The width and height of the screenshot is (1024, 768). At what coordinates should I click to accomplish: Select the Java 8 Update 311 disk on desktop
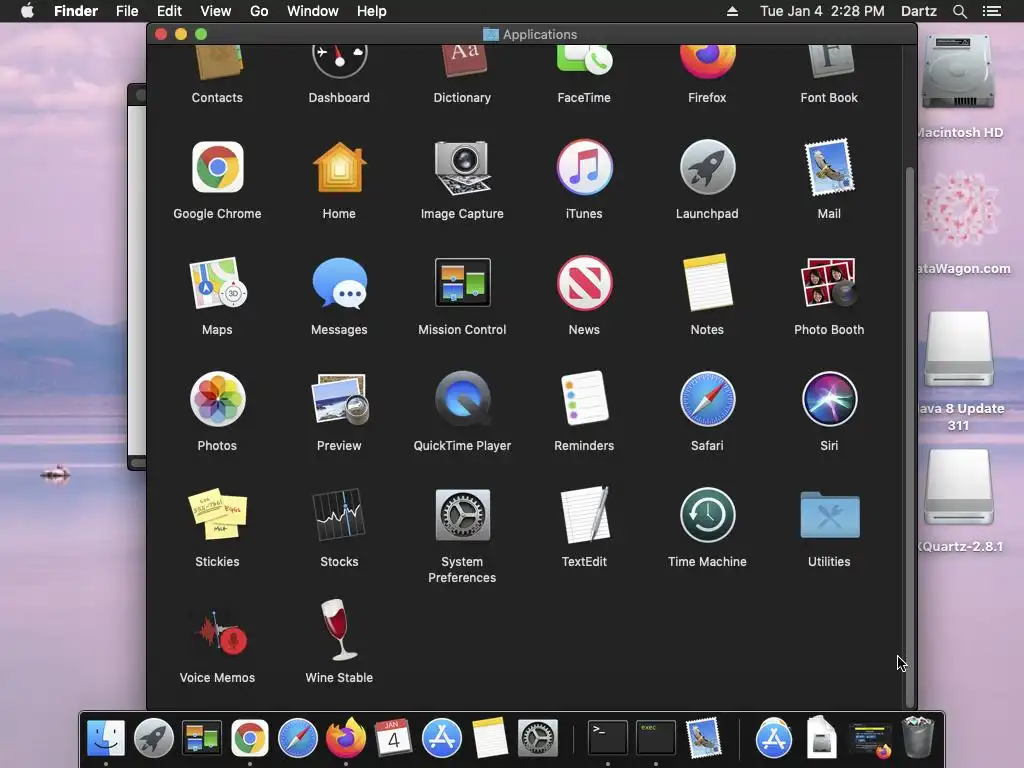pyautogui.click(x=959, y=349)
